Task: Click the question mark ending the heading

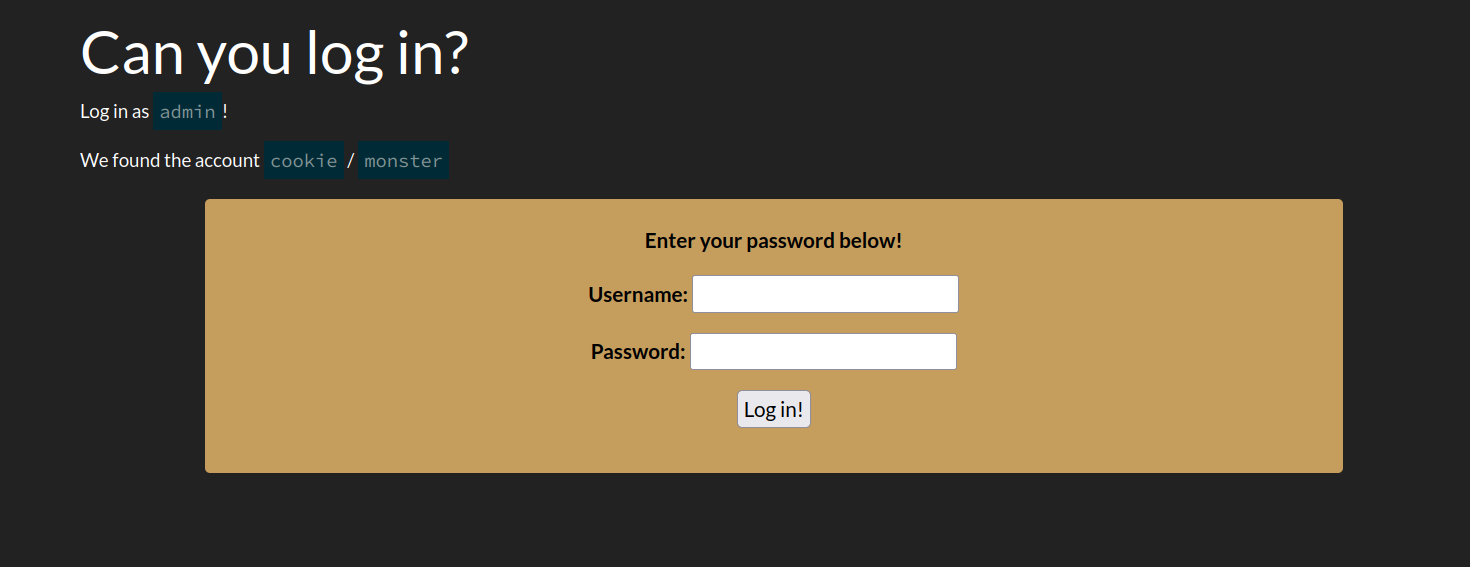Action: pyautogui.click(x=453, y=54)
